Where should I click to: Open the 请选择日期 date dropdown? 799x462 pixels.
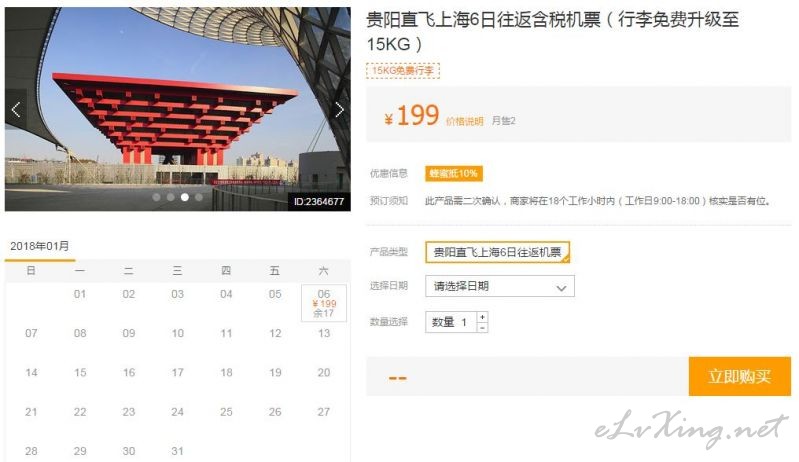[500, 286]
